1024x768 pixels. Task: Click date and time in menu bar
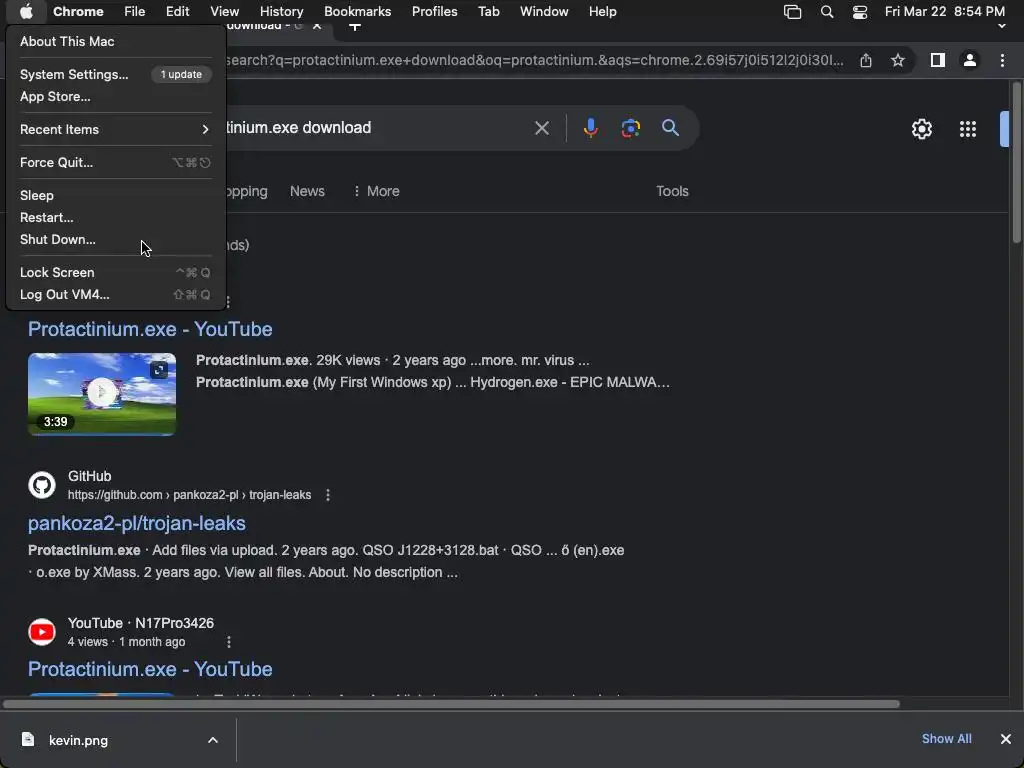(944, 11)
